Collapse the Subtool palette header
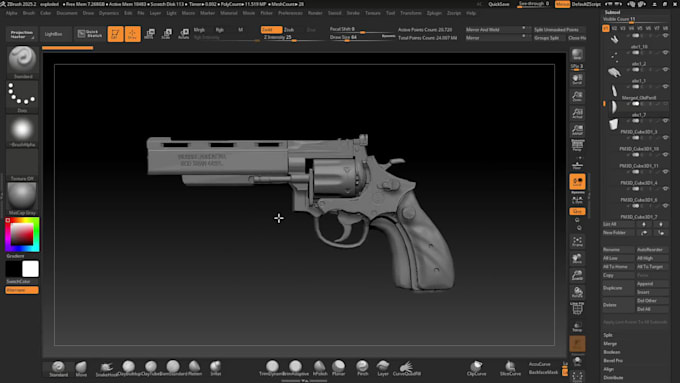 612,12
